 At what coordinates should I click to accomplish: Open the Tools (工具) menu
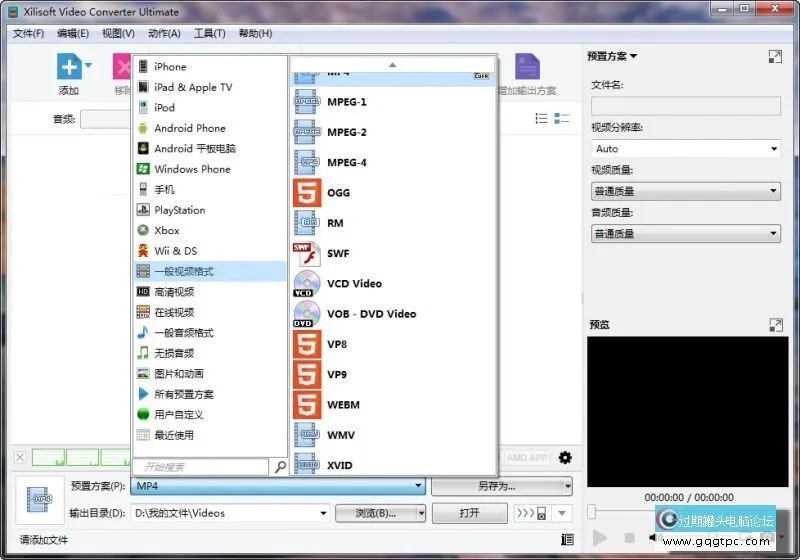(209, 33)
